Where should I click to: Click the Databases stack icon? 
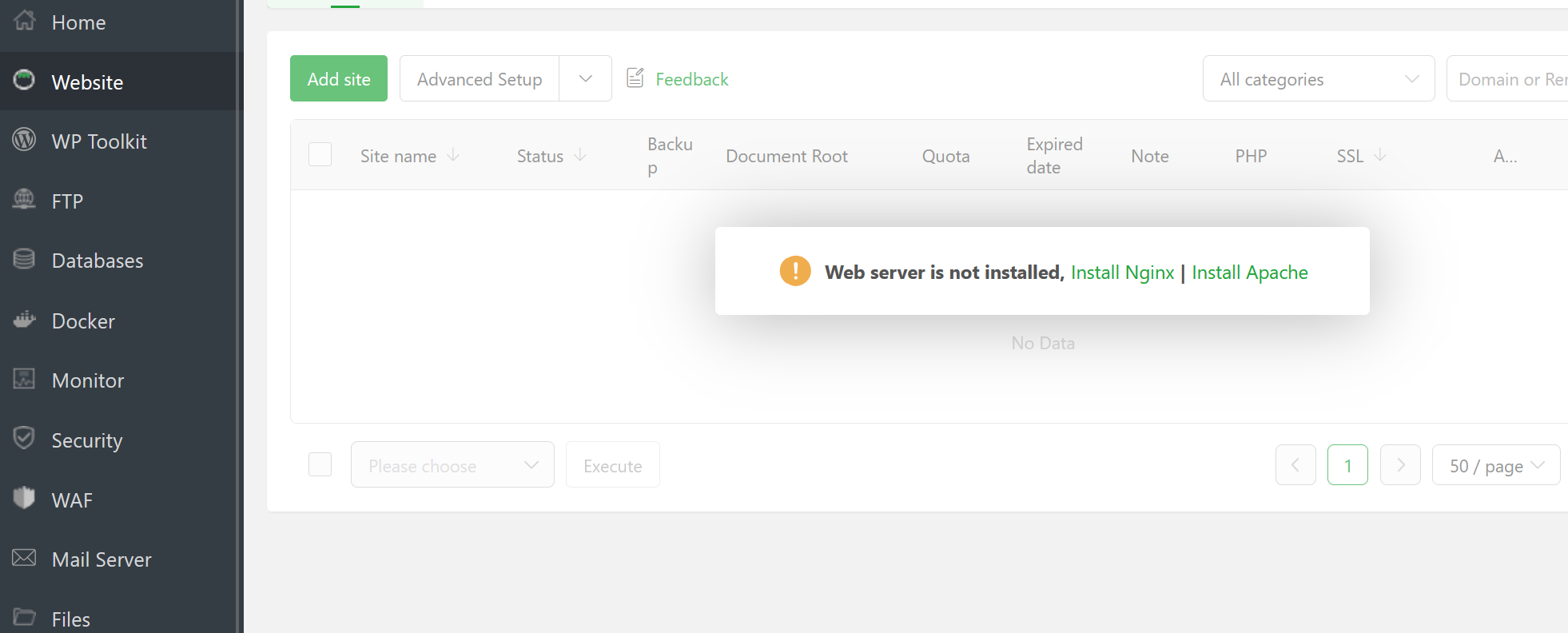pyautogui.click(x=25, y=259)
